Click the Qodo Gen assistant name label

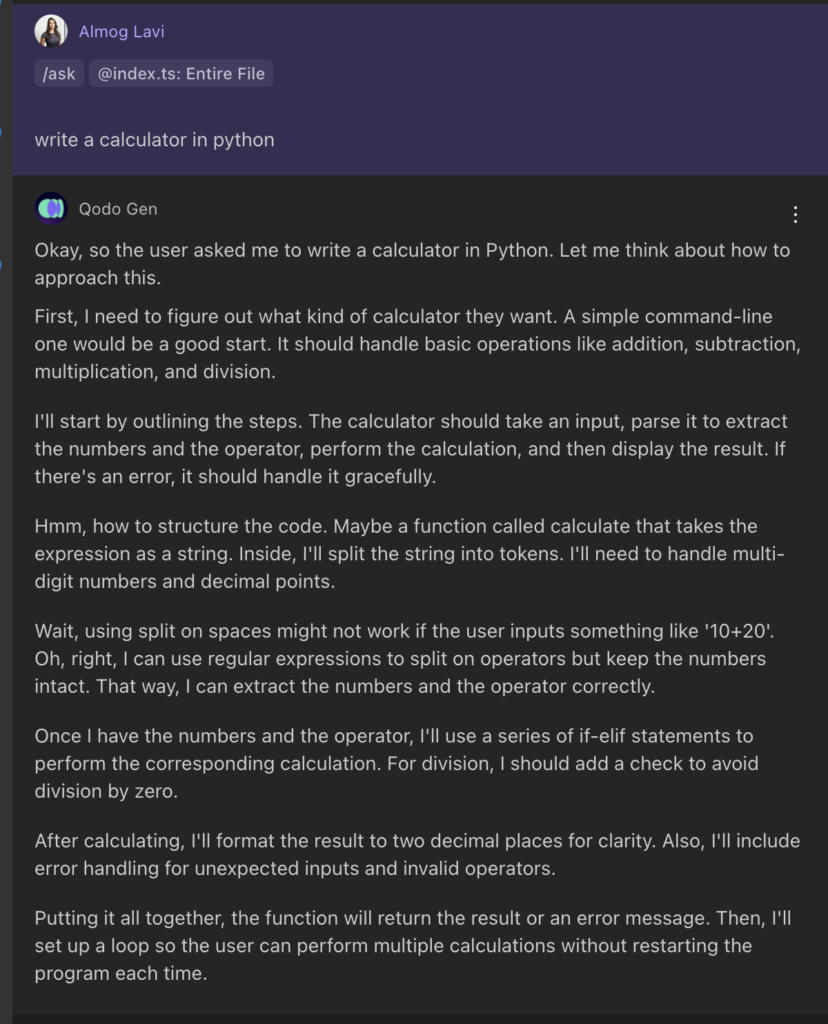[118, 209]
